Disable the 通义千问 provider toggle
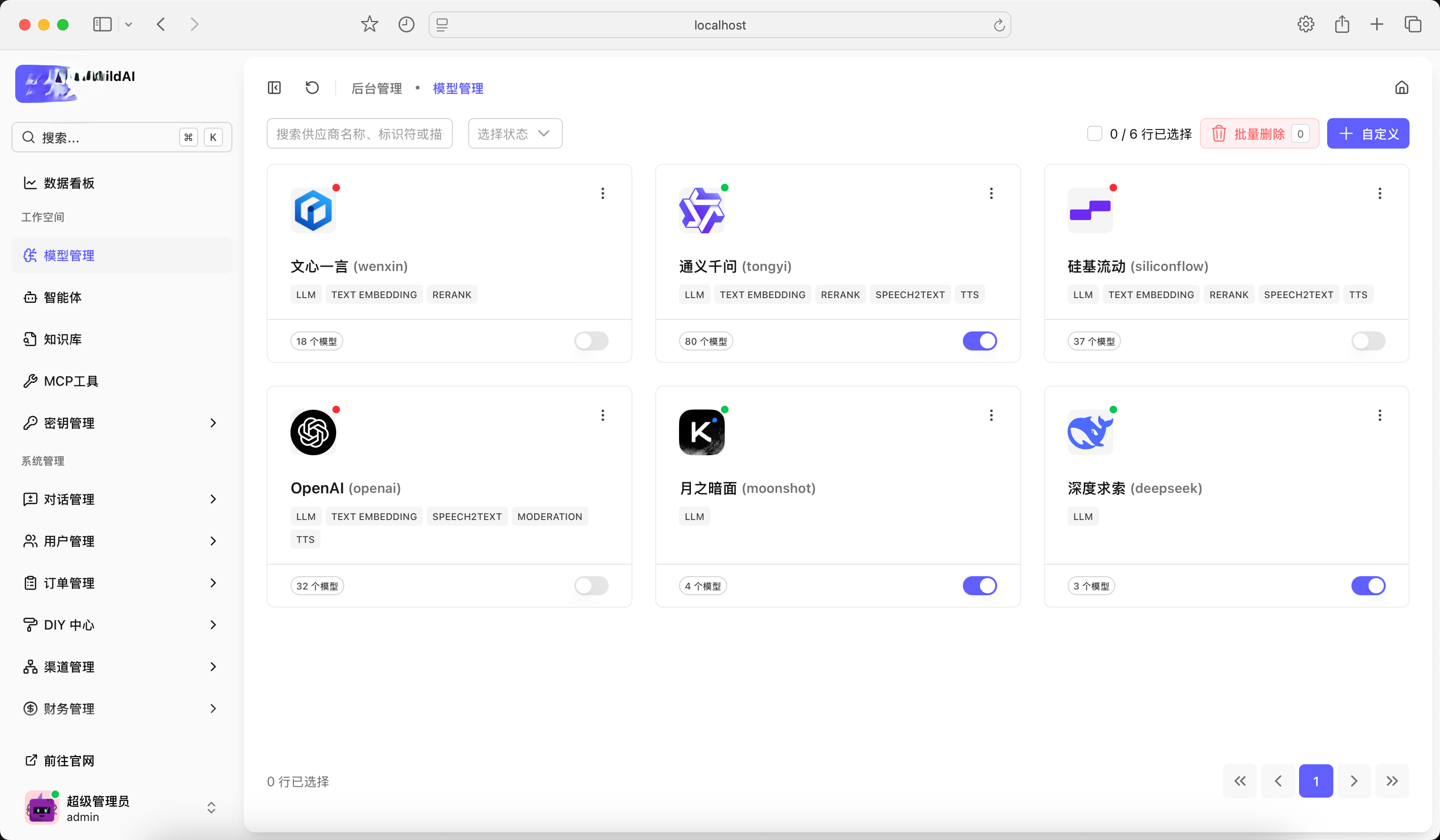The image size is (1440, 840). 980,340
